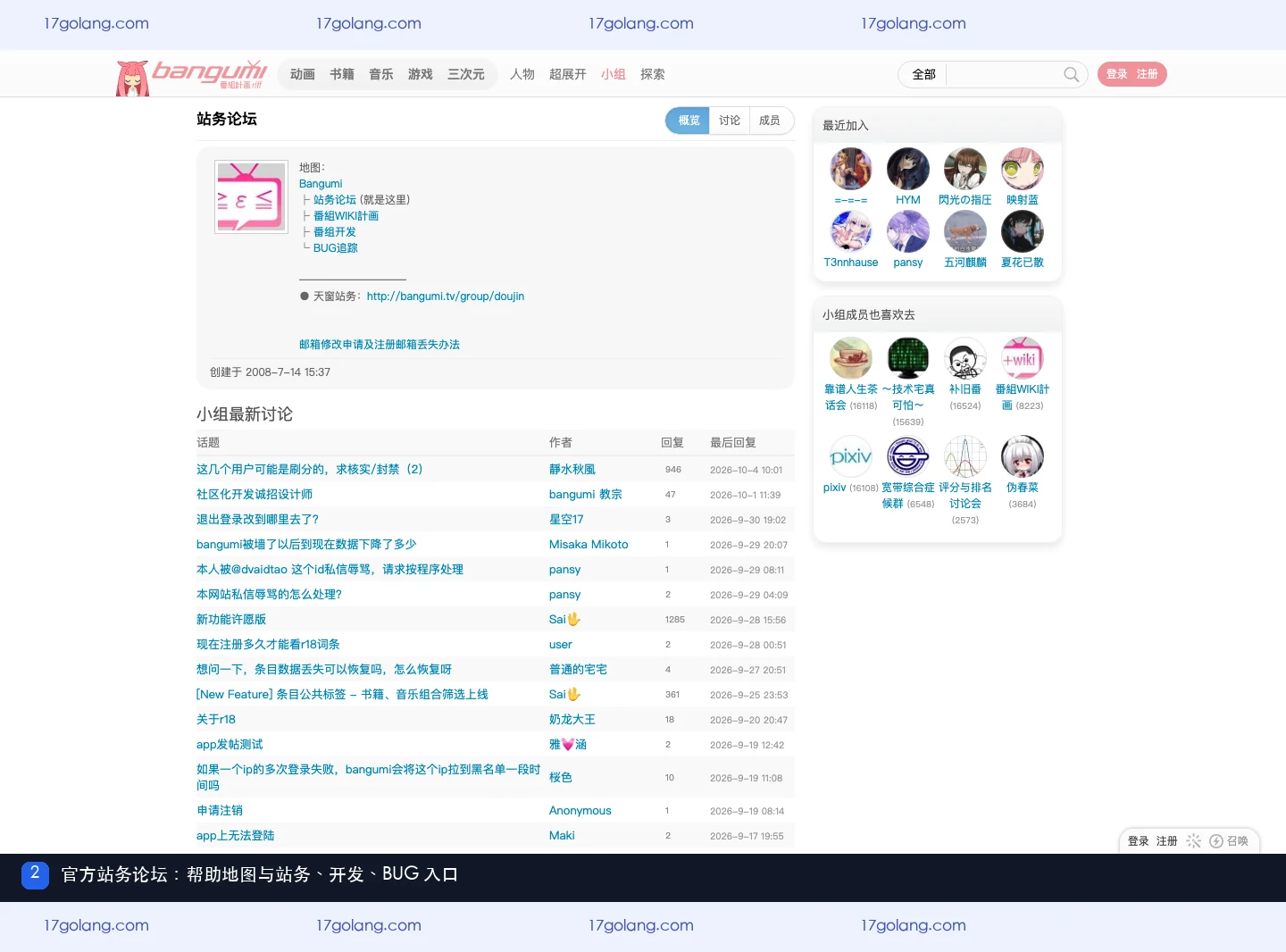
Task: Open 伪春菜 group icon
Action: [1023, 456]
